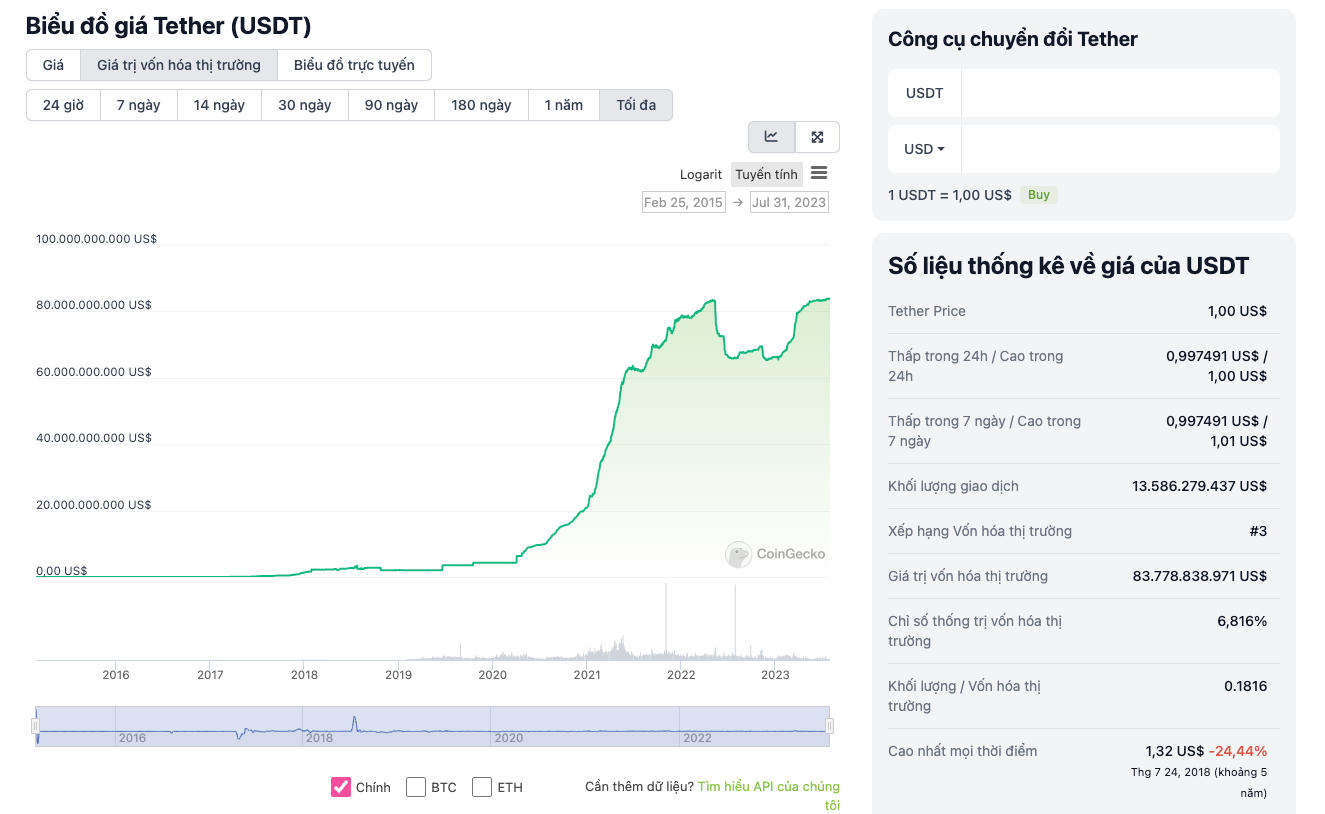Open the USD currency dropdown

[x=925, y=149]
